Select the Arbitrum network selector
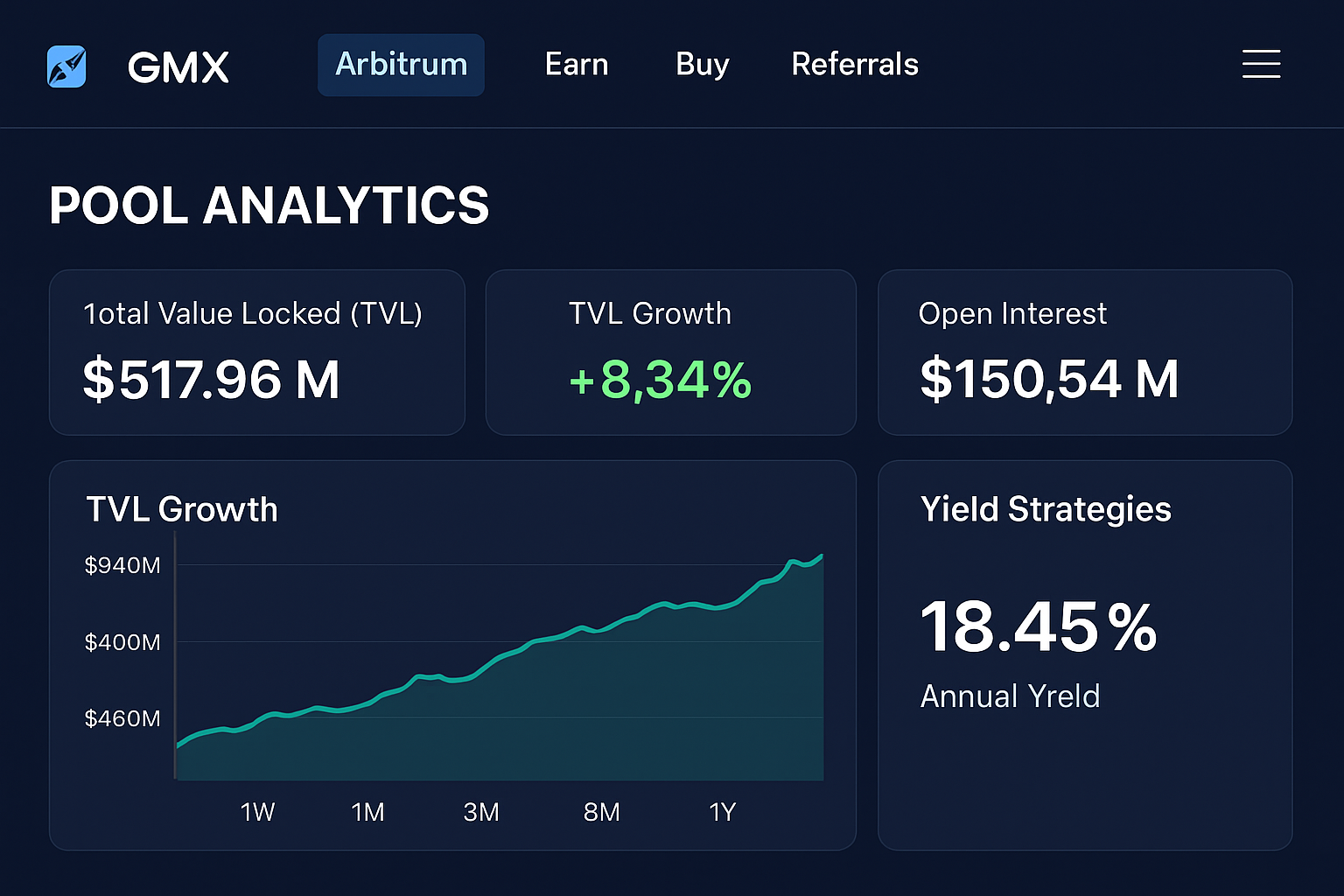The width and height of the screenshot is (1344, 896). 401,64
